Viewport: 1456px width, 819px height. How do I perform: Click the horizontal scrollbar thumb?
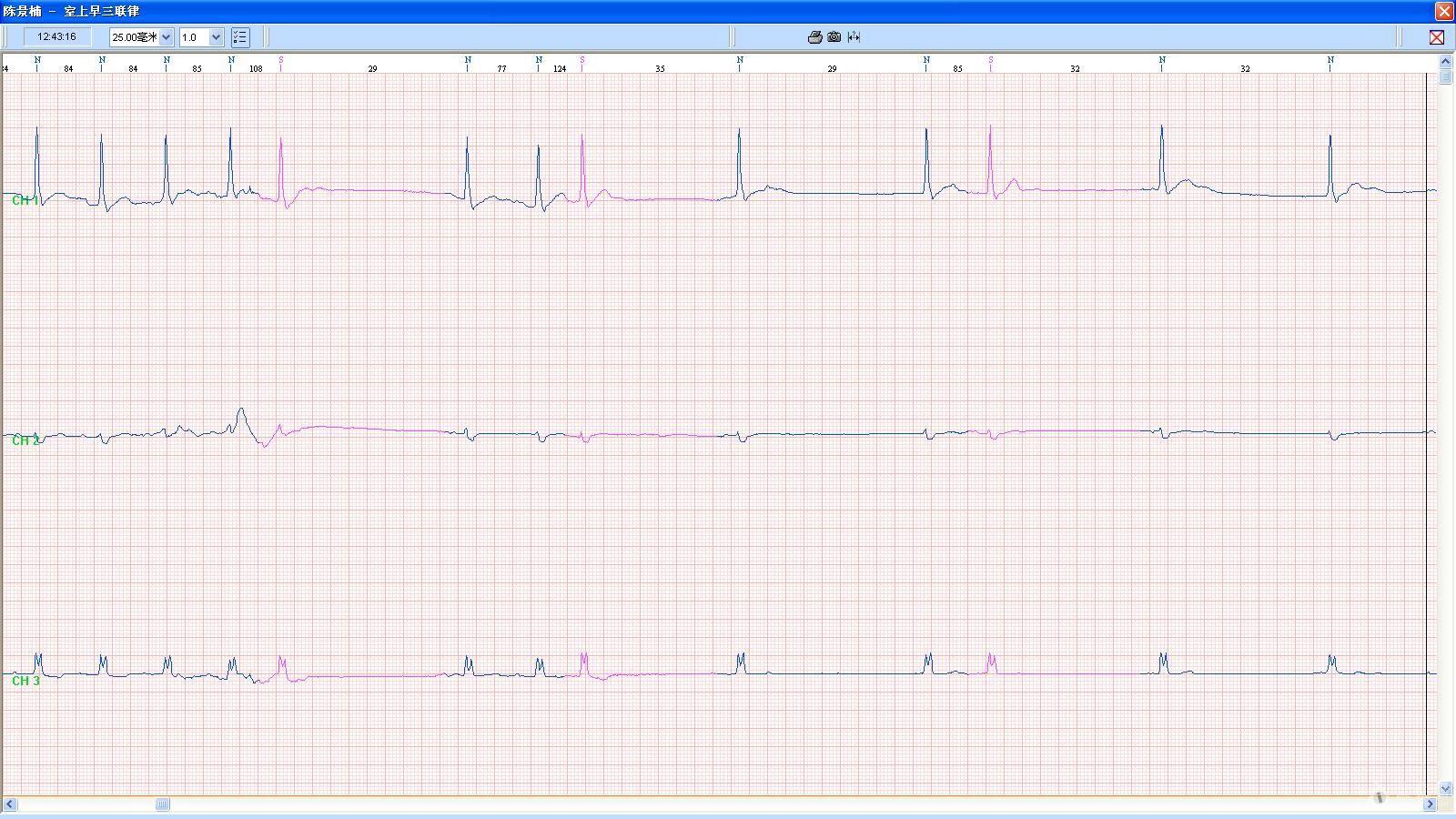pyautogui.click(x=162, y=804)
